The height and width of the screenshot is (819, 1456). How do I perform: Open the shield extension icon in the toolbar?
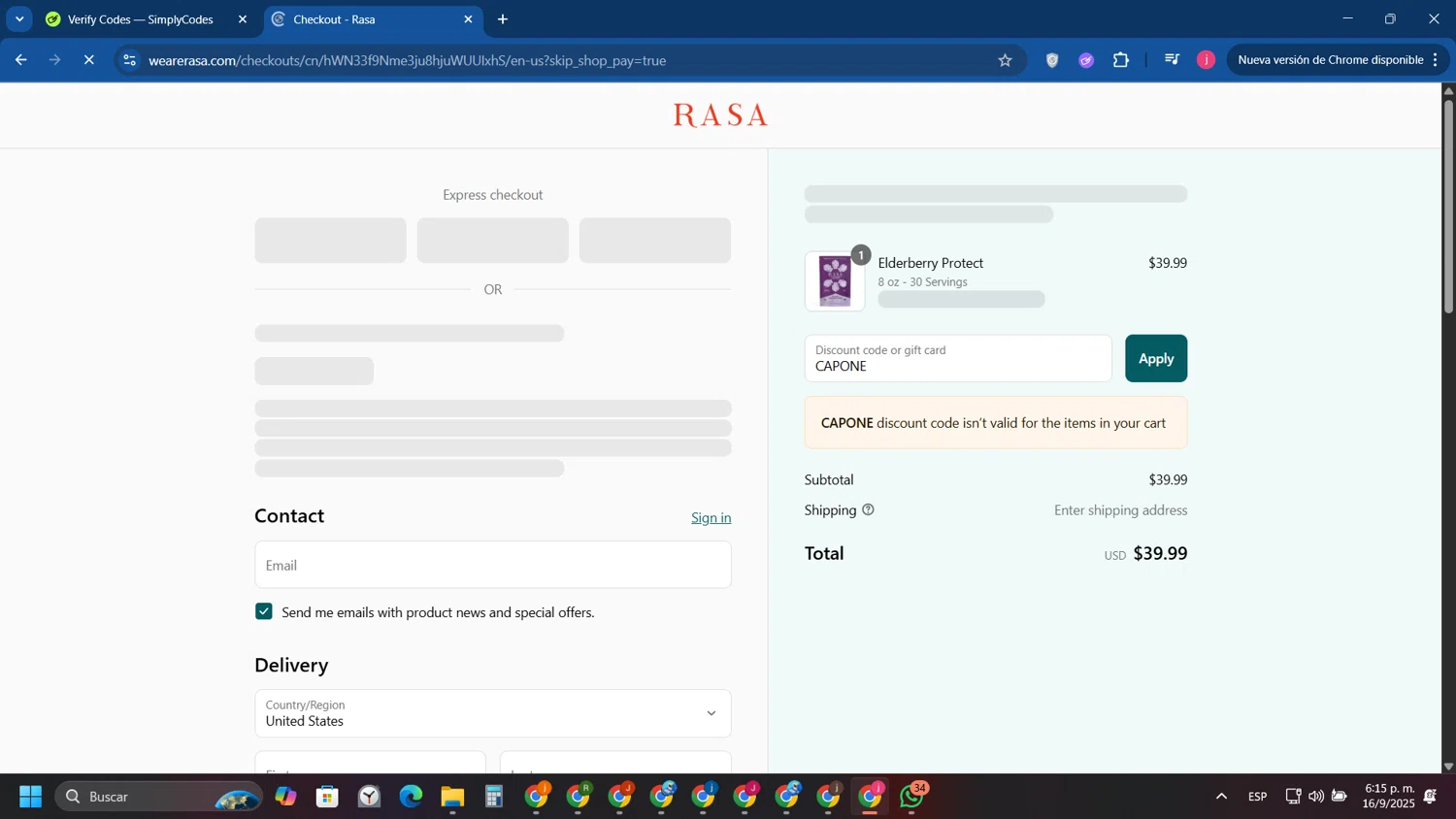[1052, 60]
